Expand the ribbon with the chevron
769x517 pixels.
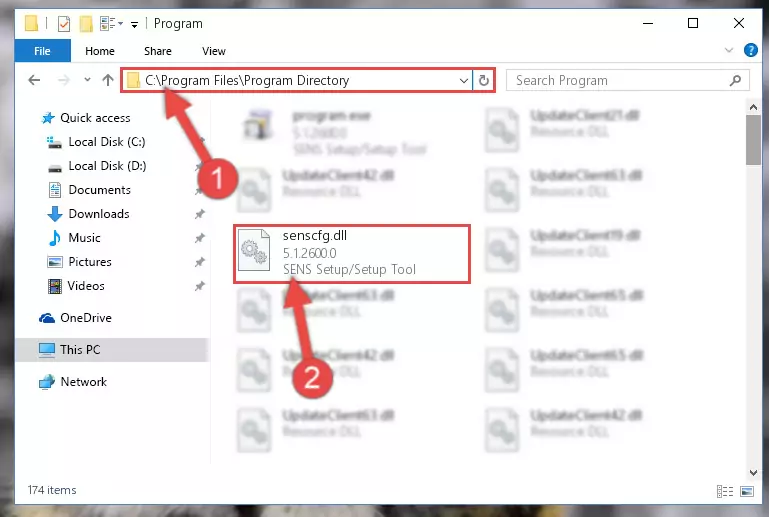[x=729, y=50]
